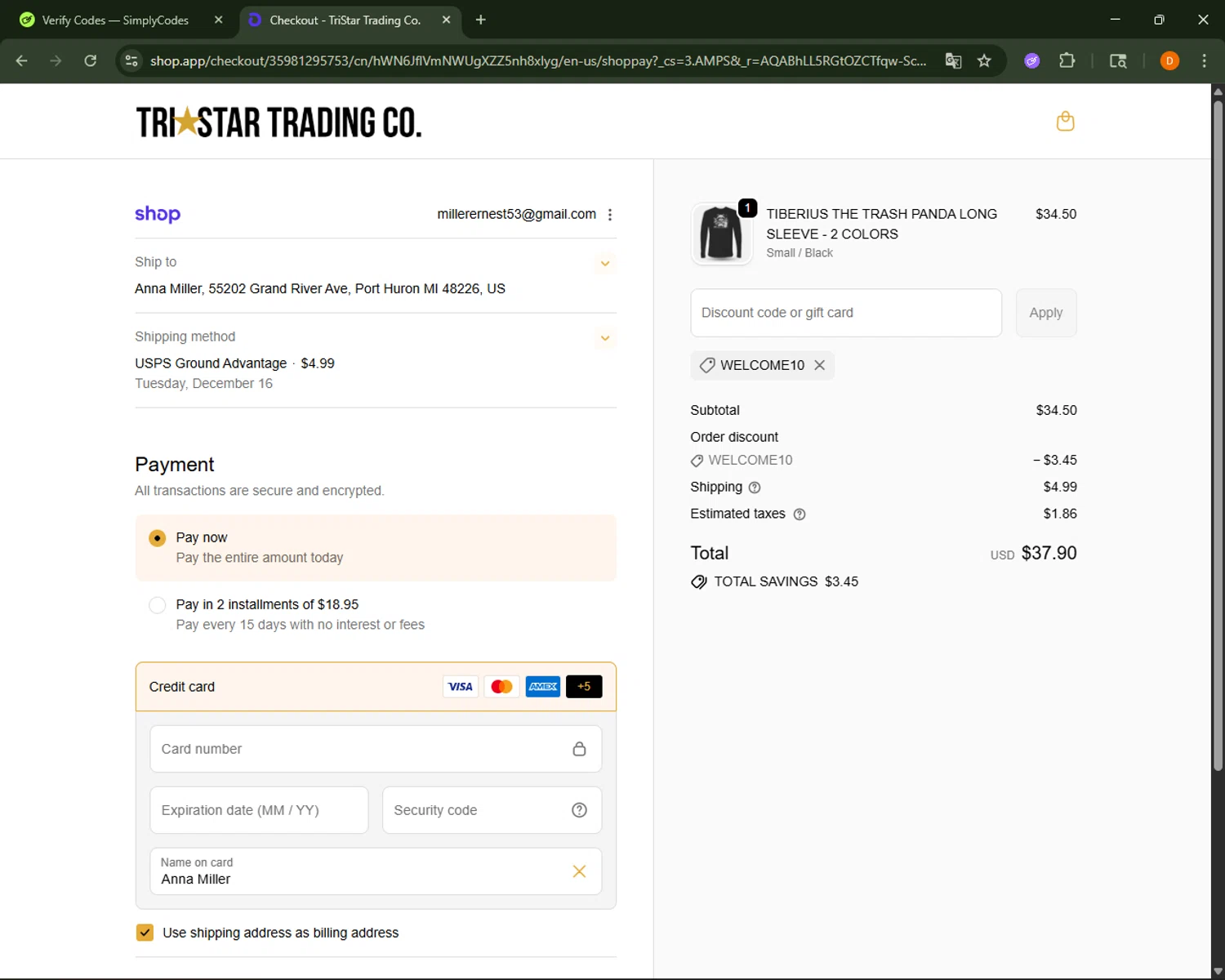Toggle Use shipping address as billing address

tap(145, 933)
